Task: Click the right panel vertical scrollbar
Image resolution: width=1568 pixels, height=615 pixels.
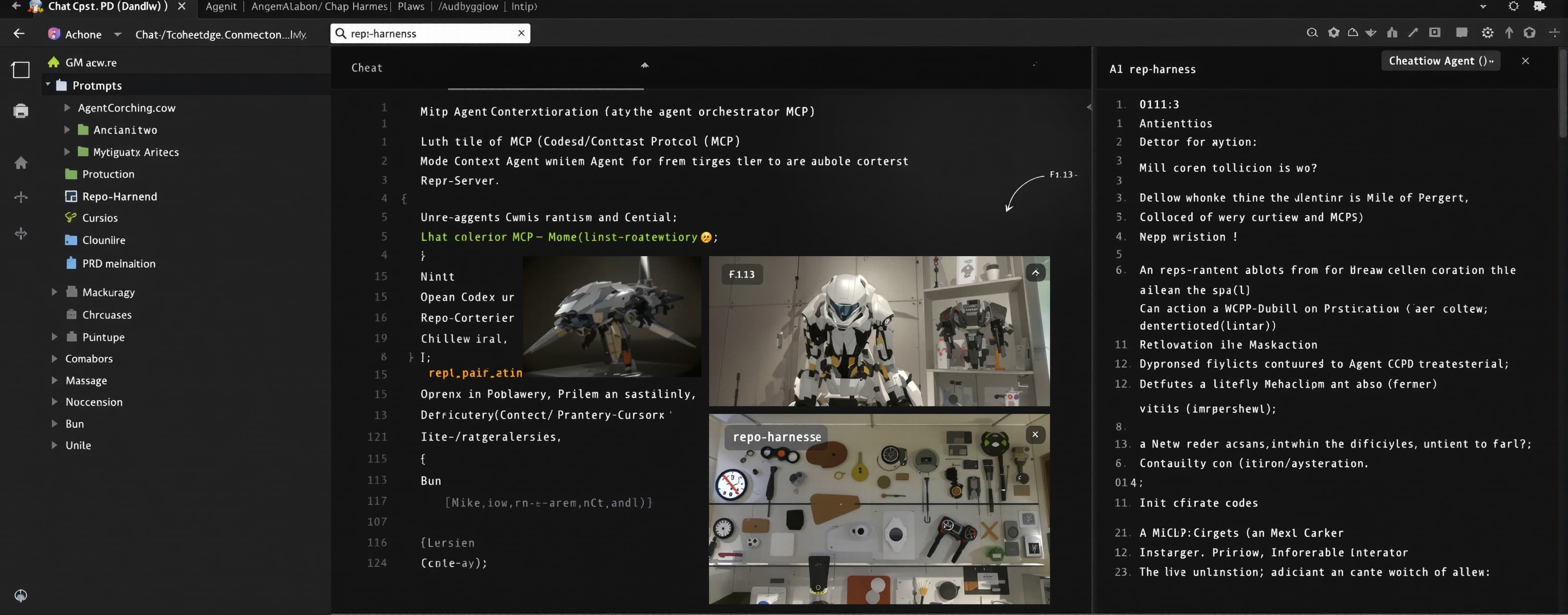Action: tap(1563, 94)
